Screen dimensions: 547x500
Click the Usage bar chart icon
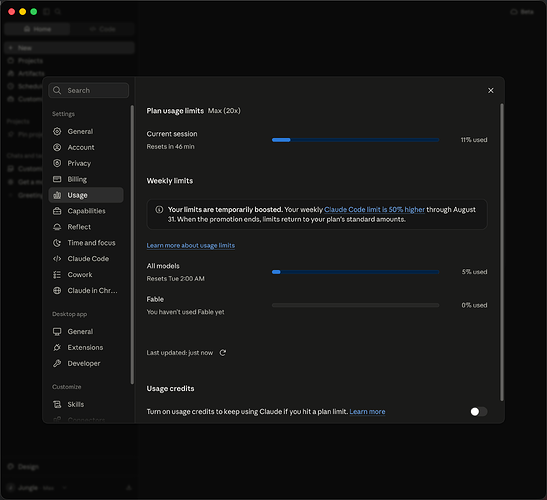tap(57, 195)
